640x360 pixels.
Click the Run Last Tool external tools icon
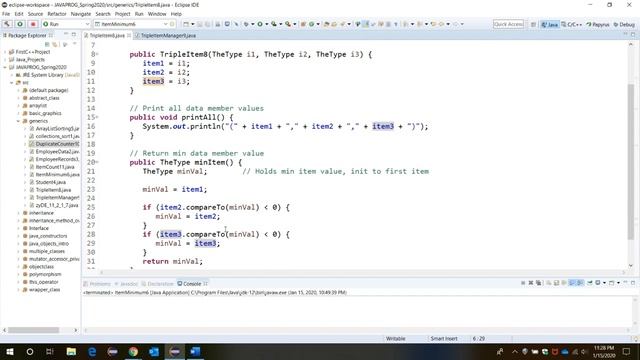(x=288, y=24)
